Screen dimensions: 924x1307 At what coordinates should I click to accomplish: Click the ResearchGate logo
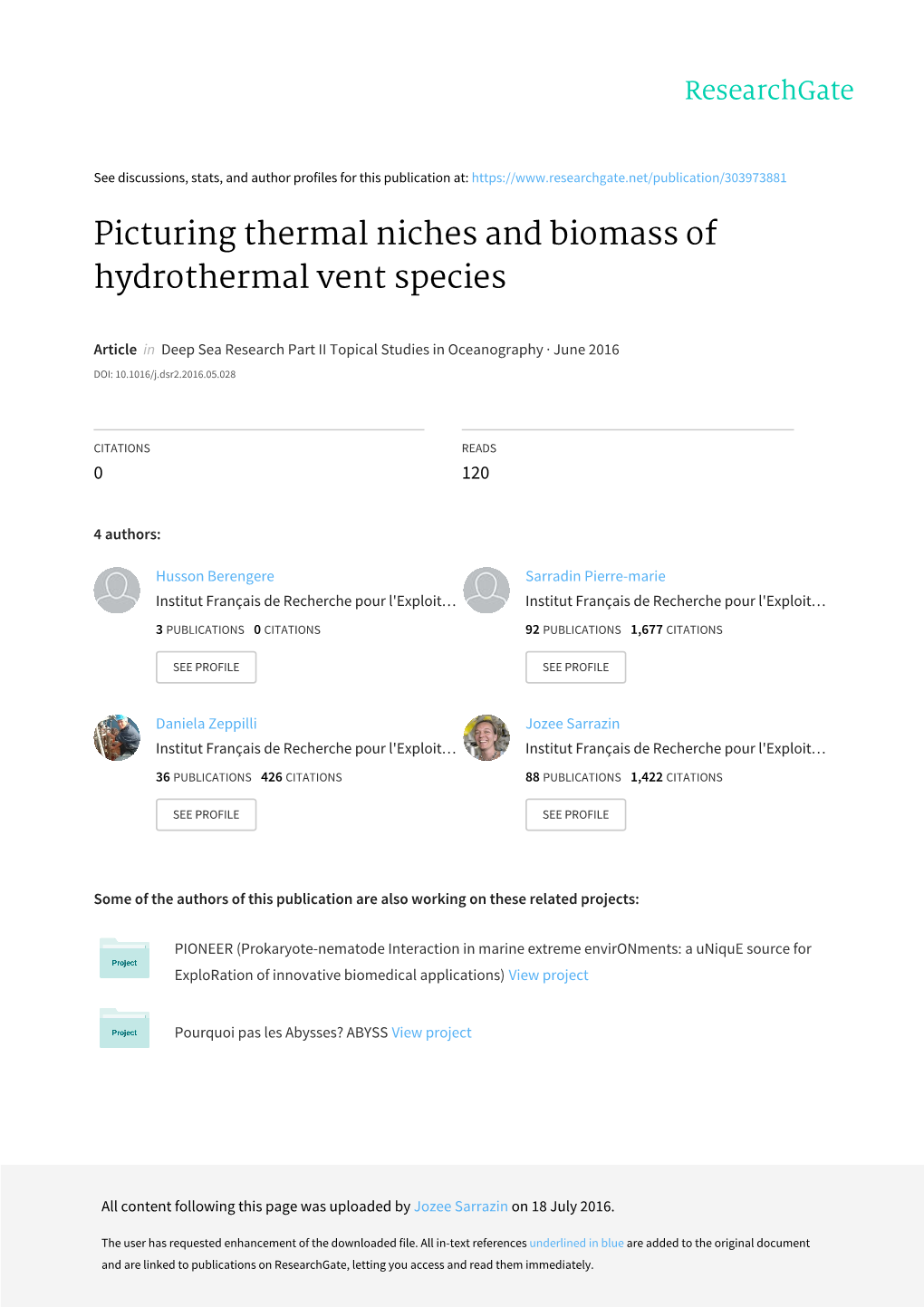tap(768, 91)
